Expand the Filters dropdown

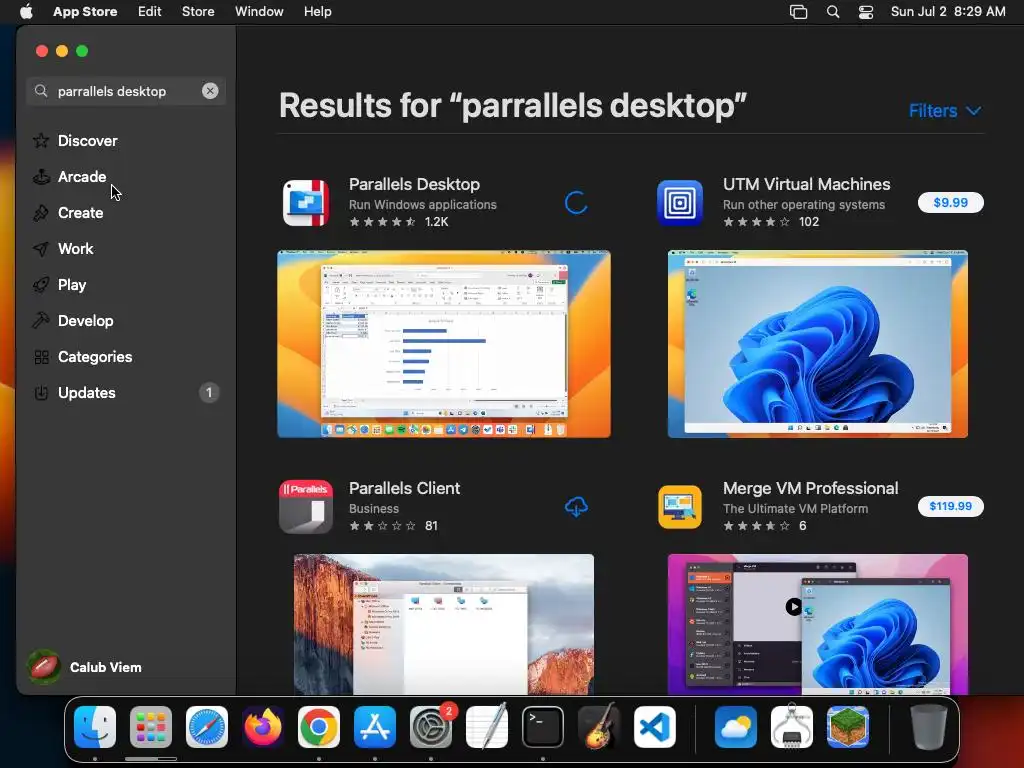pyautogui.click(x=945, y=111)
